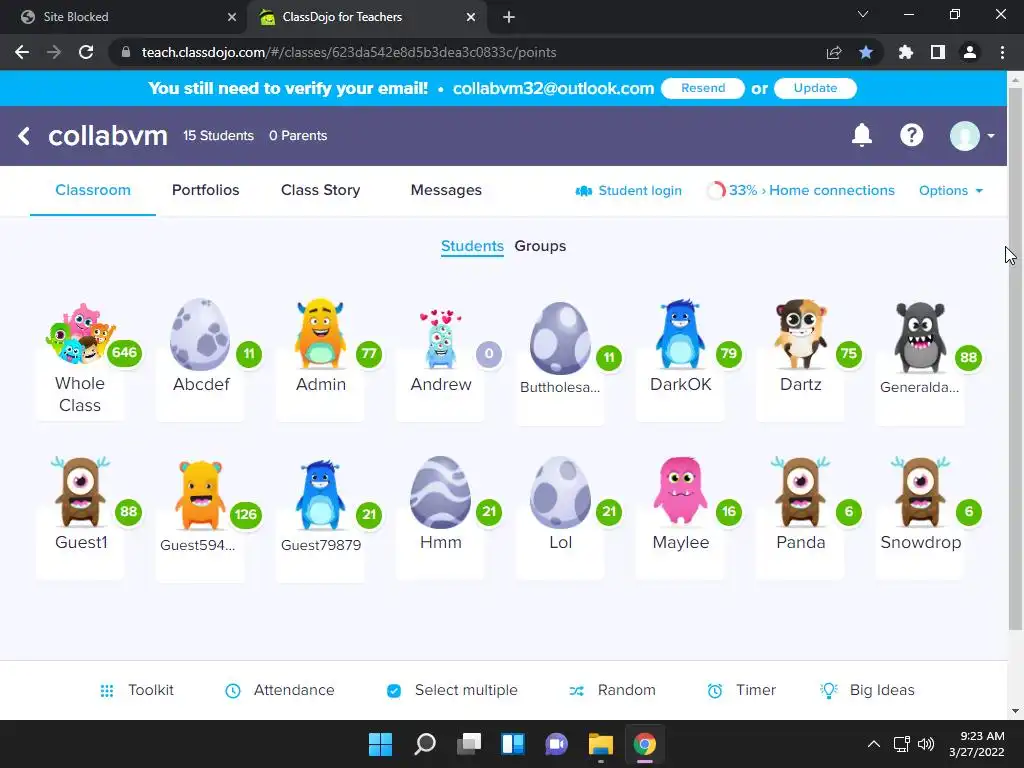
Task: Click Lol student's 21 points badge
Action: pyautogui.click(x=609, y=512)
